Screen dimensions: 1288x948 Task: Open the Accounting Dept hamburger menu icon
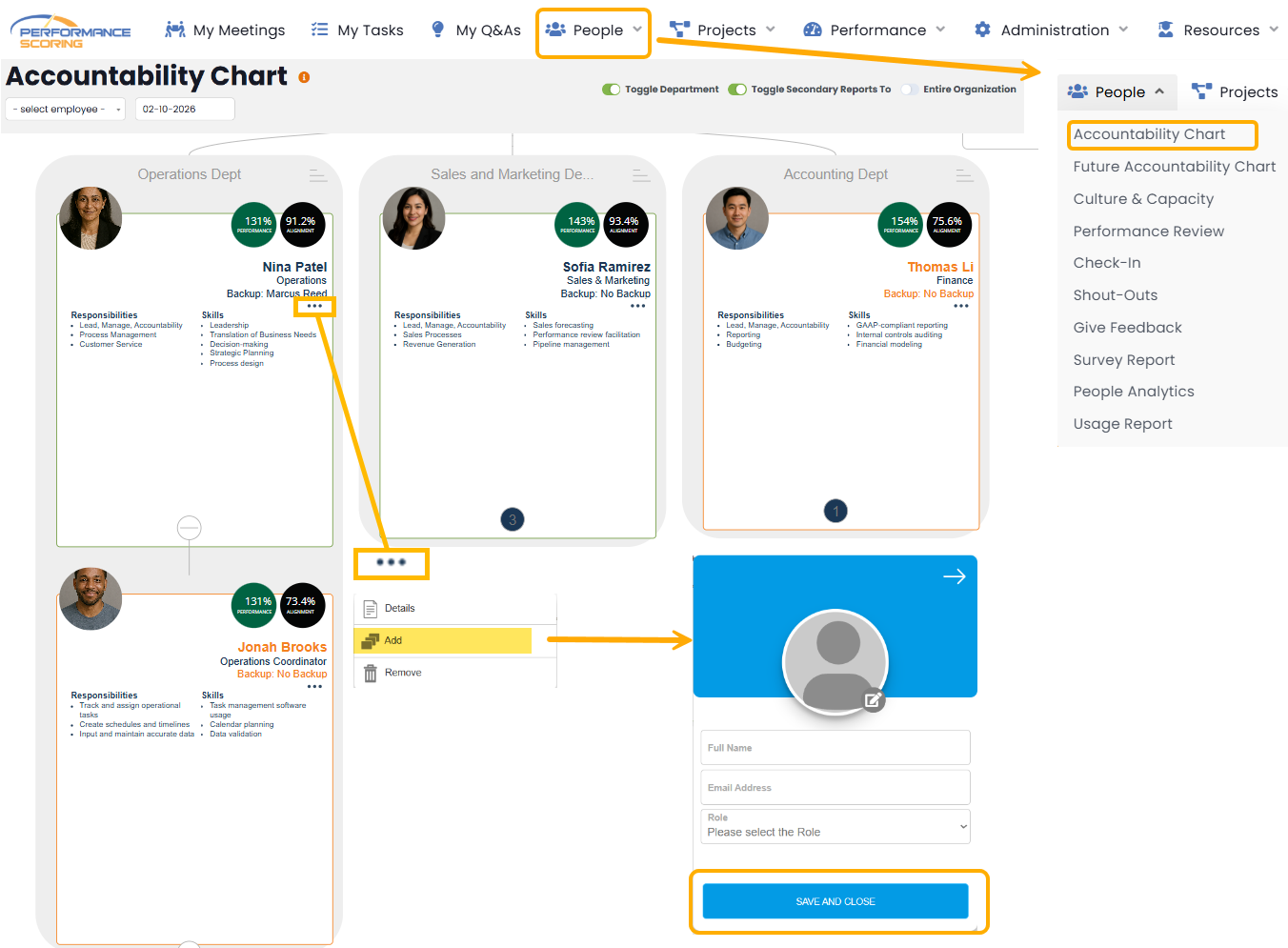pyautogui.click(x=964, y=175)
